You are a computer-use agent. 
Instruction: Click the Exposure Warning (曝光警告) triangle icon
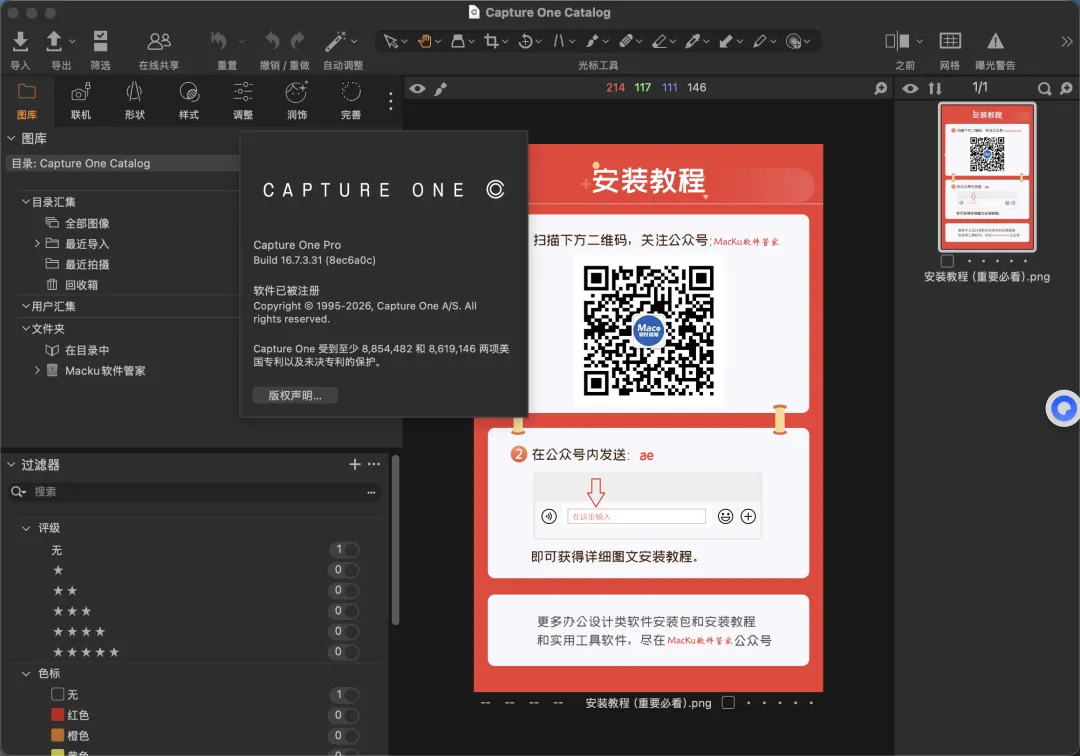tap(995, 41)
